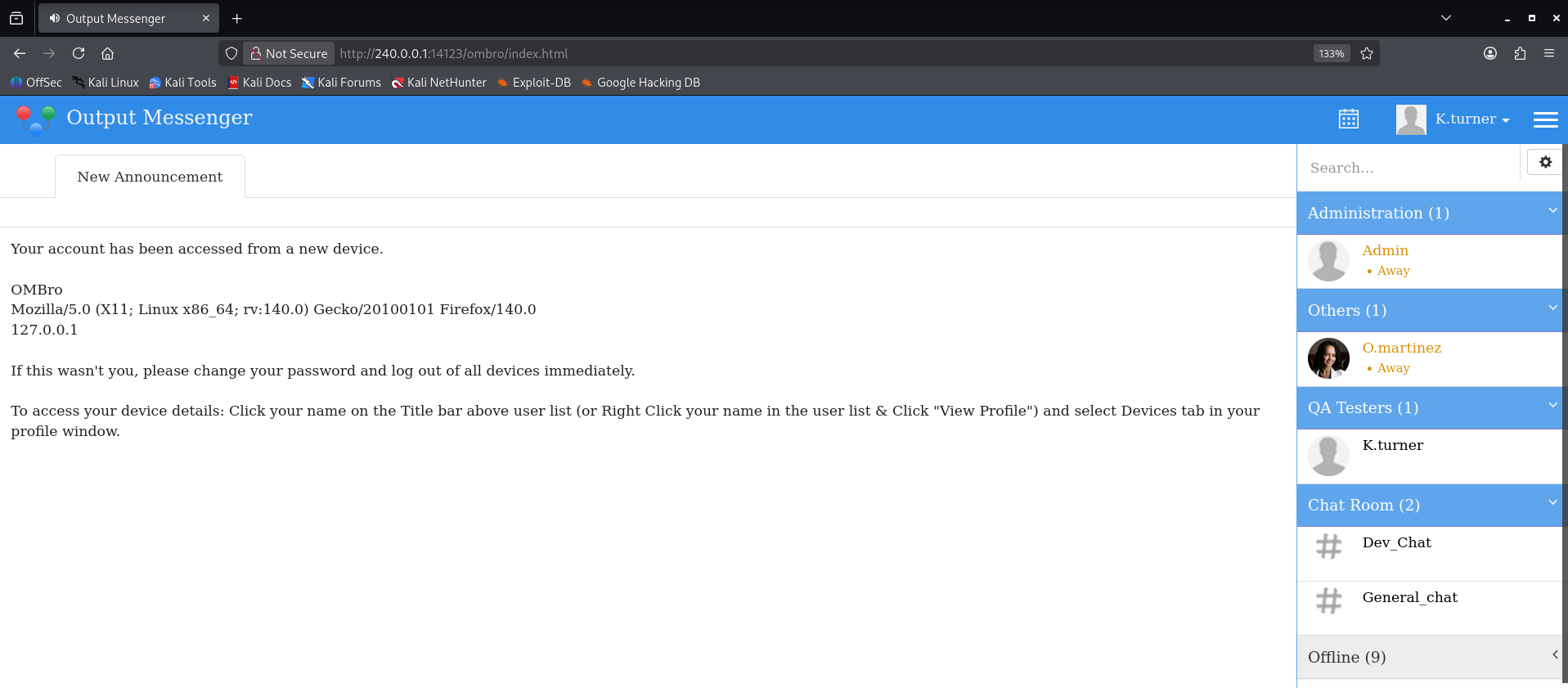The image size is (1568, 688).
Task: Open the Kali Tools bookmark
Action: coord(182,83)
